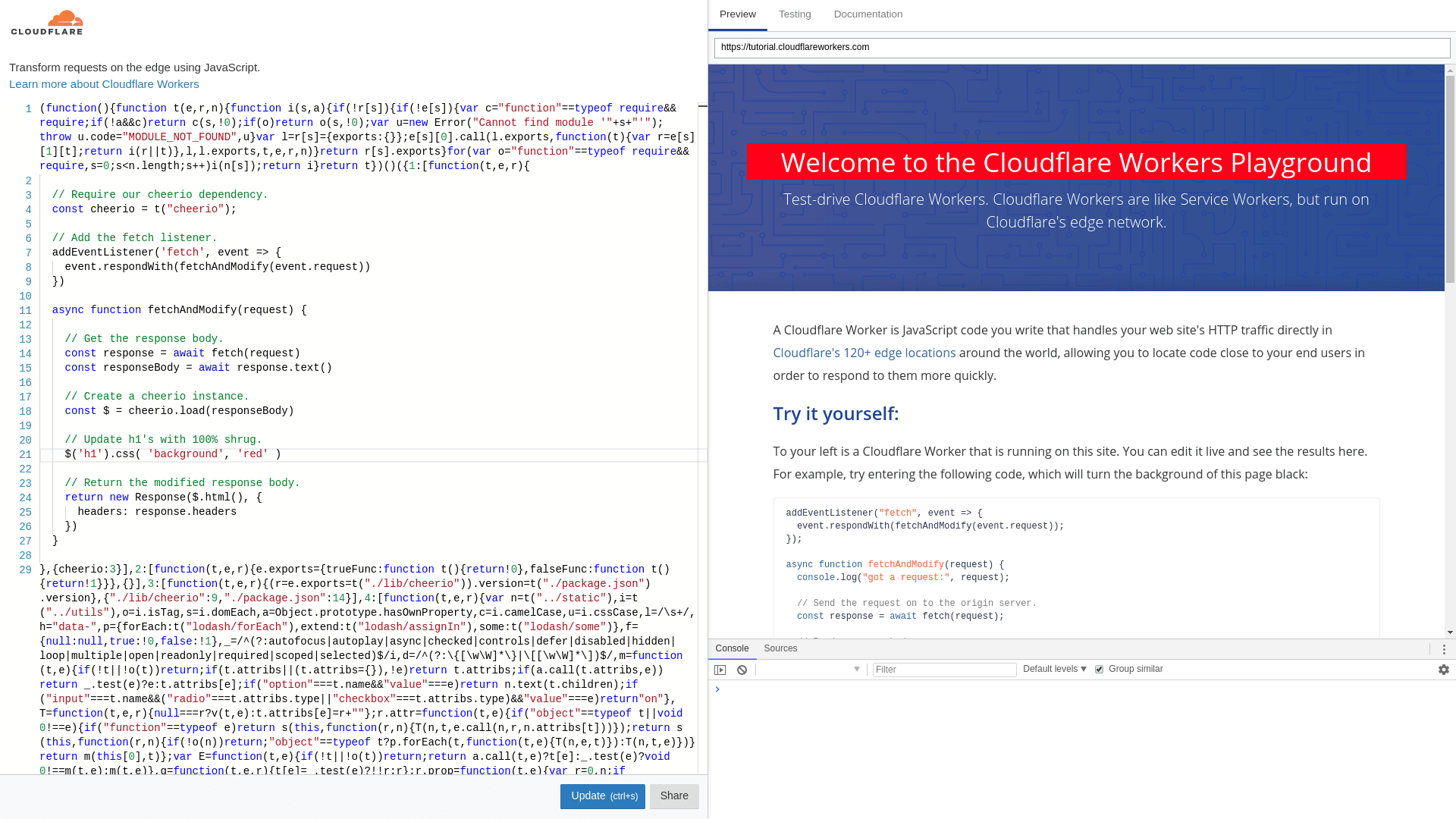The height and width of the screenshot is (819, 1456).
Task: Click the 'Try it yourself:' heading
Action: pyautogui.click(x=836, y=413)
